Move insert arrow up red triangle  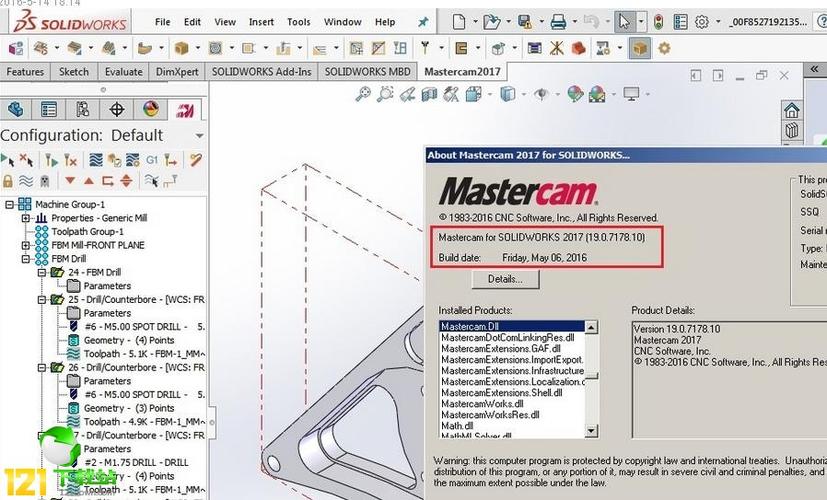point(89,181)
